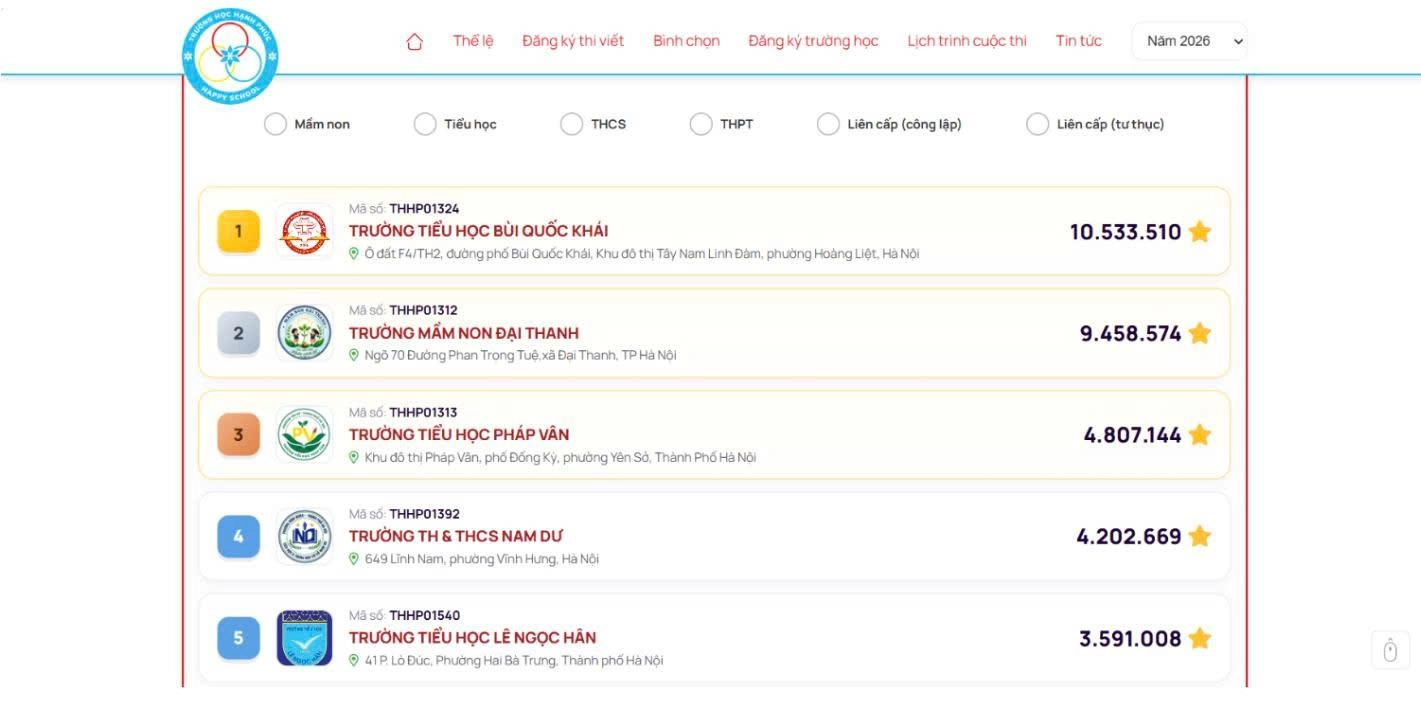The height and width of the screenshot is (707, 1421).
Task: Click the blue rank 4 badge
Action: tap(238, 537)
